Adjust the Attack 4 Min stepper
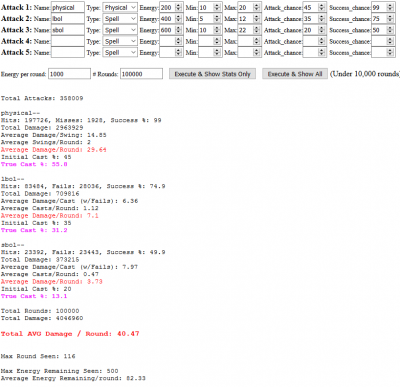 217,41
